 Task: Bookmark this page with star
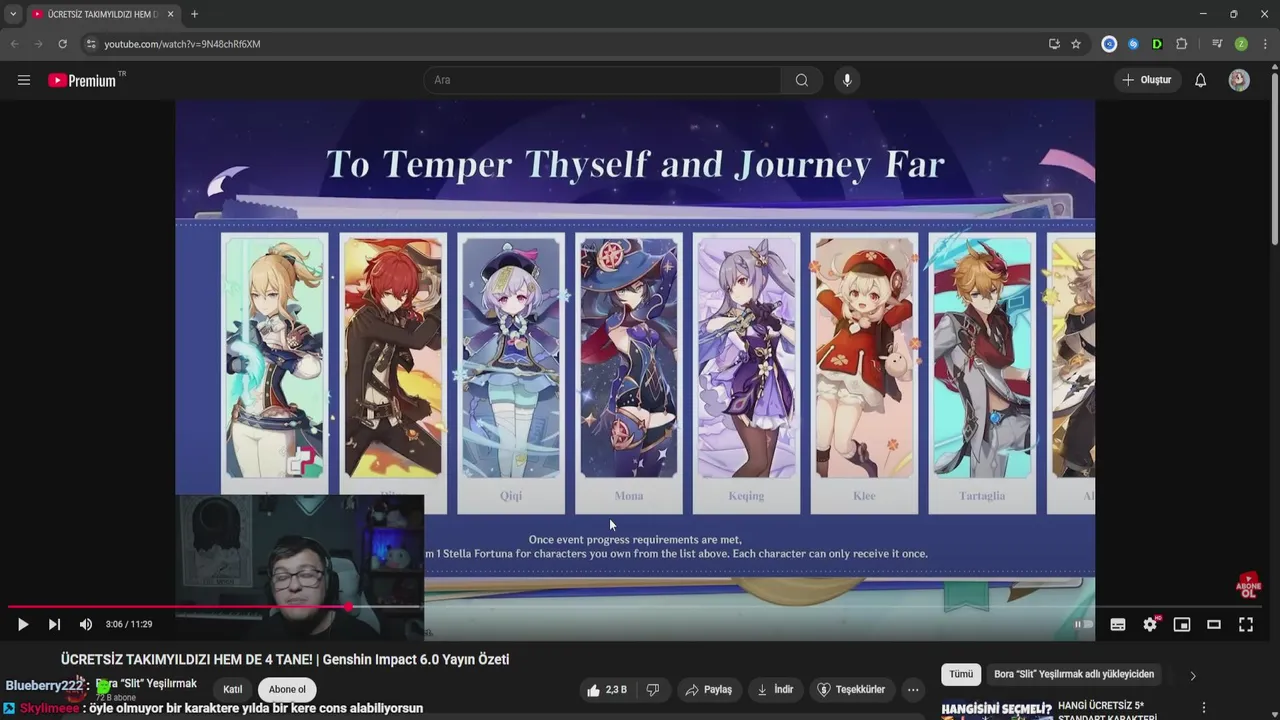(x=1076, y=44)
